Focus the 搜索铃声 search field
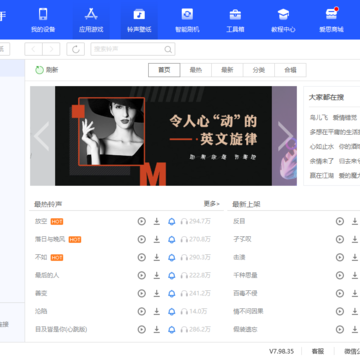360x360 pixels. [x=133, y=49]
